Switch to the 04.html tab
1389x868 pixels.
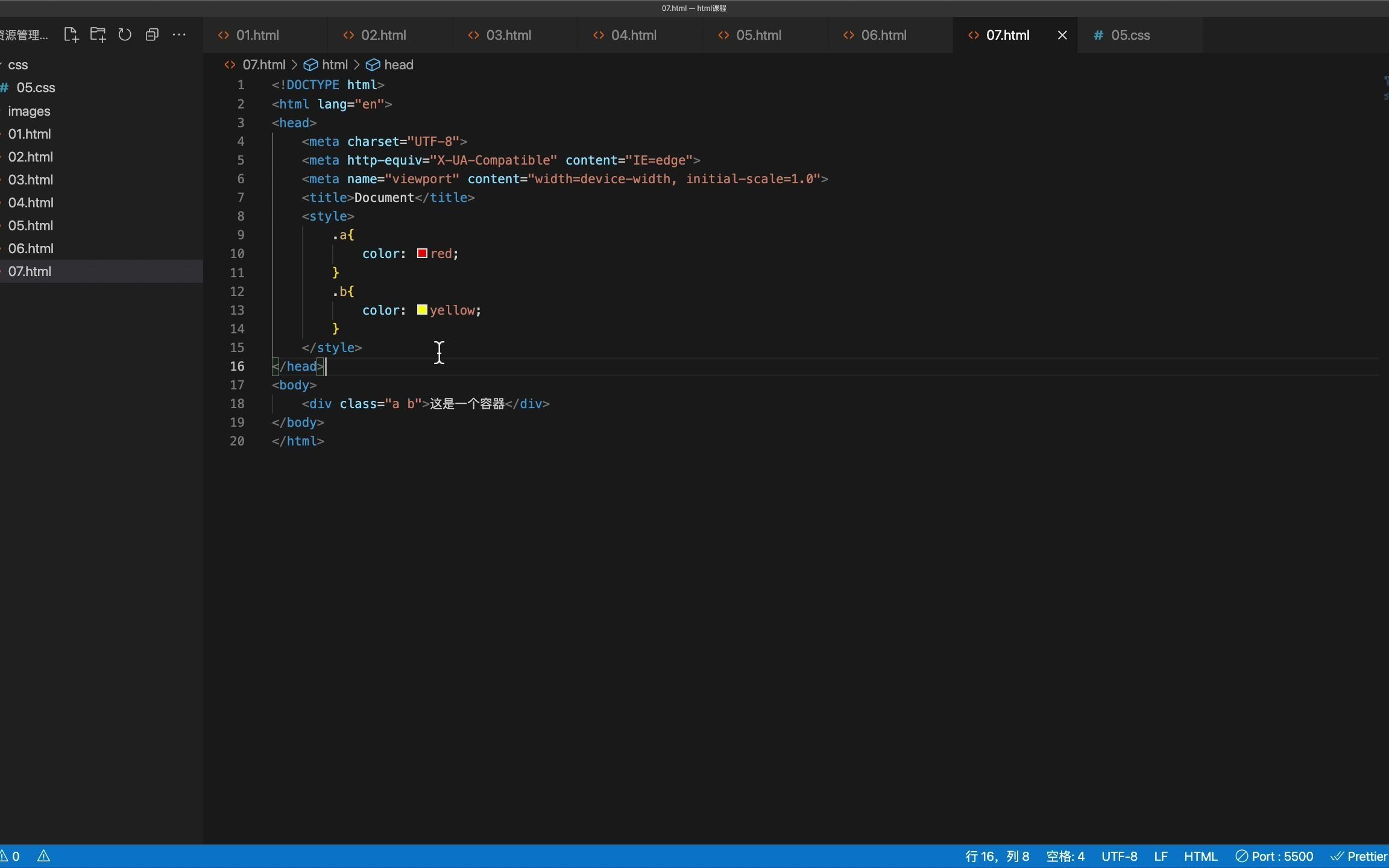[x=640, y=35]
